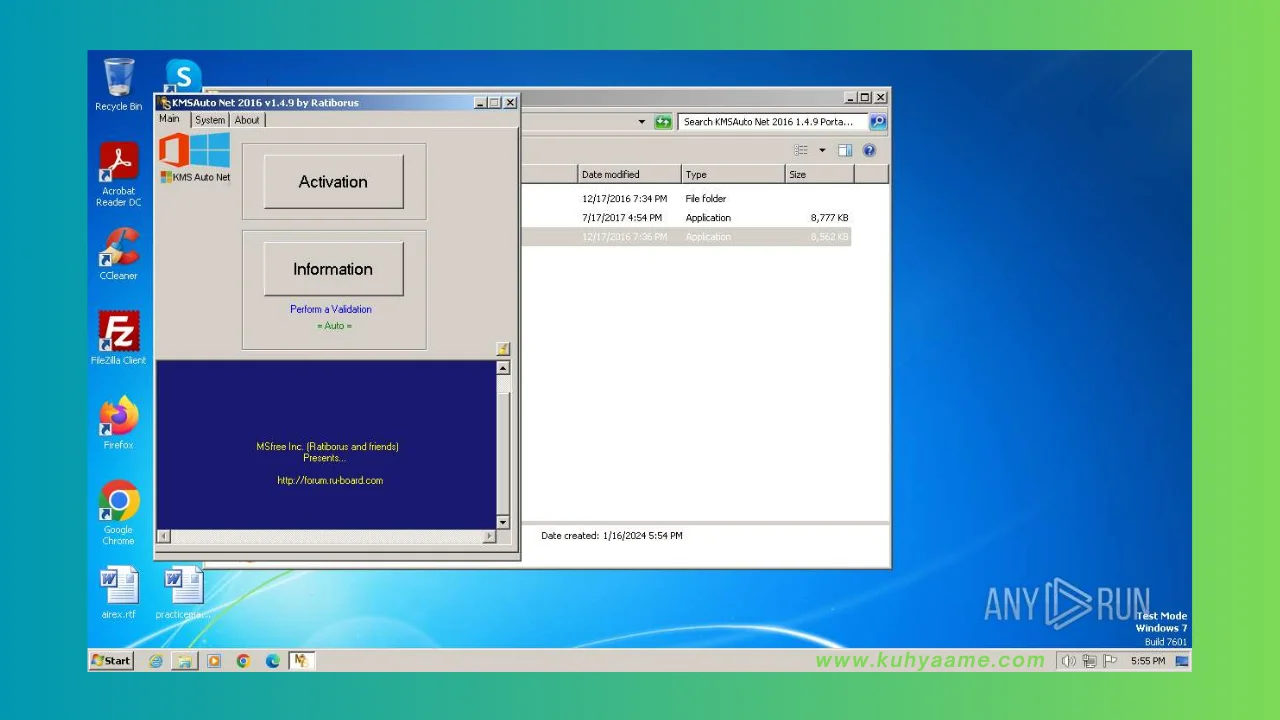1280x720 pixels.
Task: Open the practicema... Word document icon
Action: [x=183, y=593]
